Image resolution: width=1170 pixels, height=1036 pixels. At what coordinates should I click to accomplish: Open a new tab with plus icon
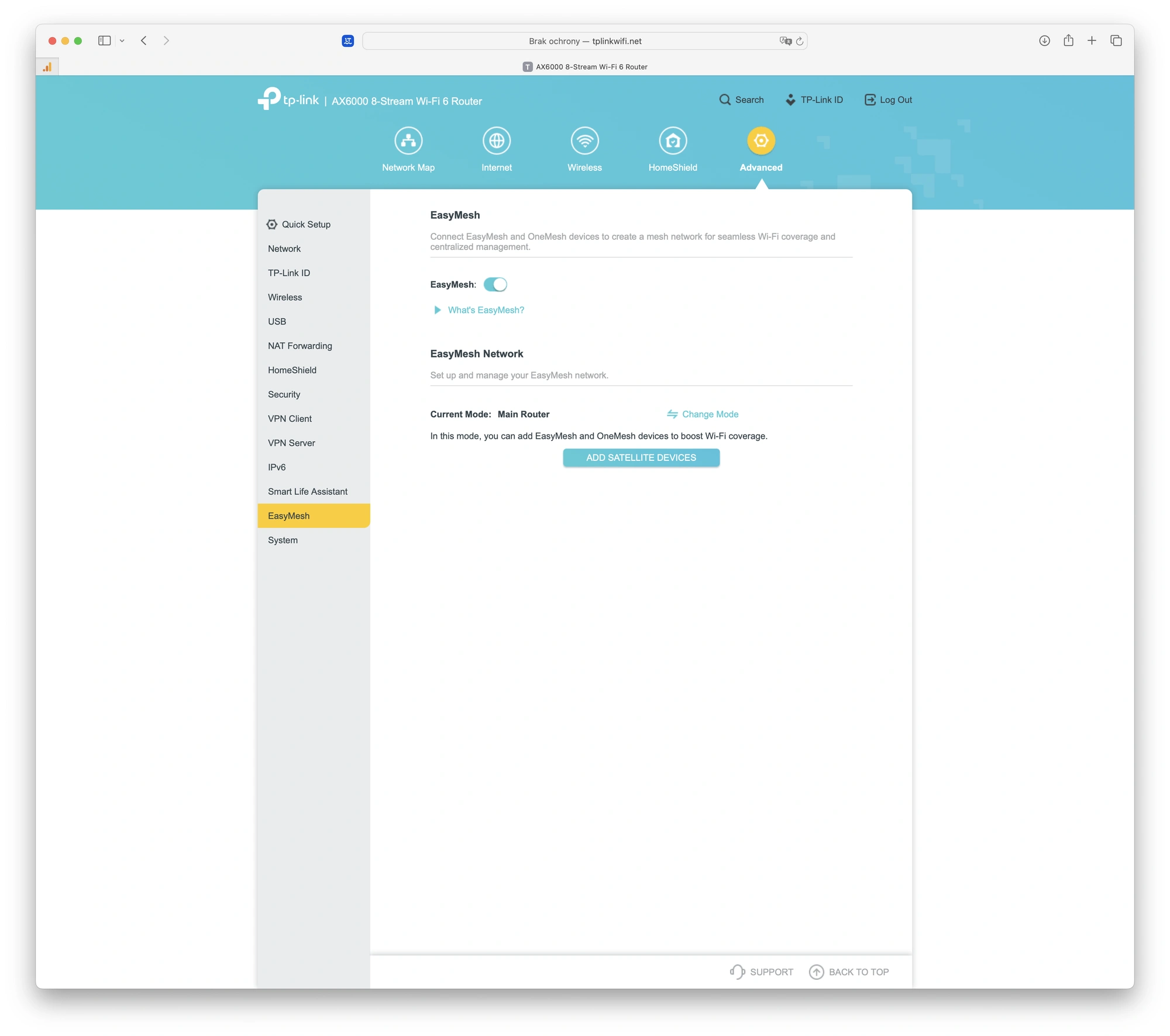pyautogui.click(x=1092, y=40)
